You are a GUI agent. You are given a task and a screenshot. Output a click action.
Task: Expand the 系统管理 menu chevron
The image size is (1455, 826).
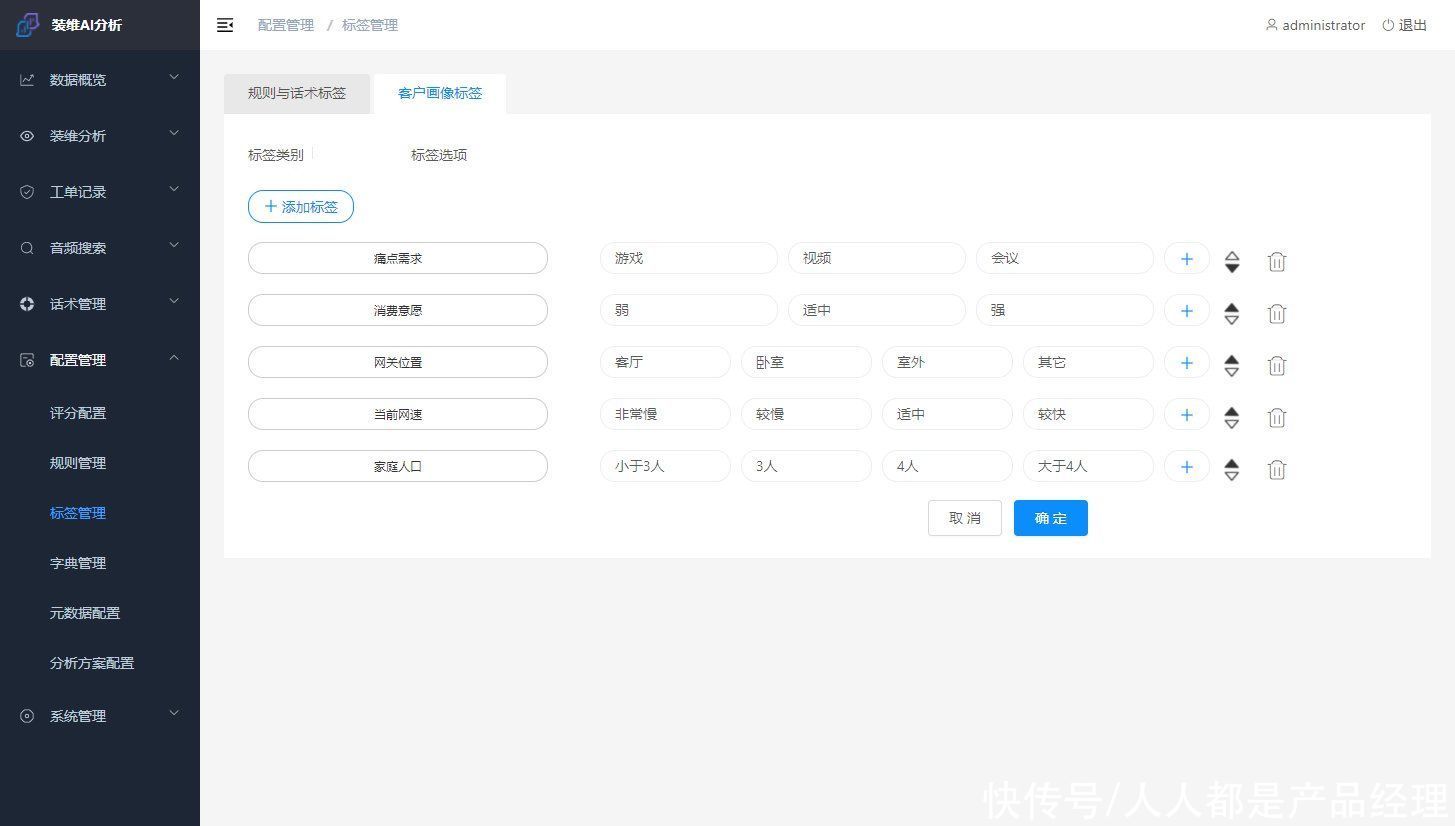174,713
